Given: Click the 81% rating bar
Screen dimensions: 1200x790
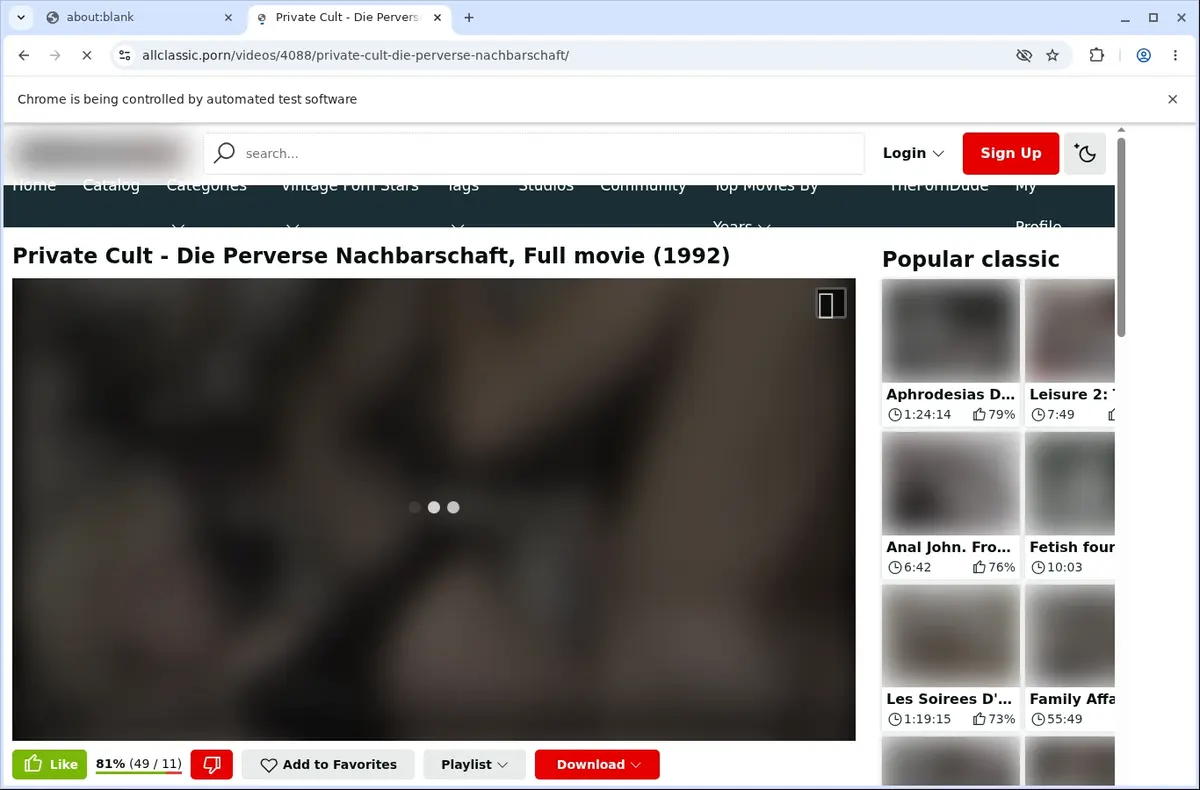Looking at the screenshot, I should [138, 765].
